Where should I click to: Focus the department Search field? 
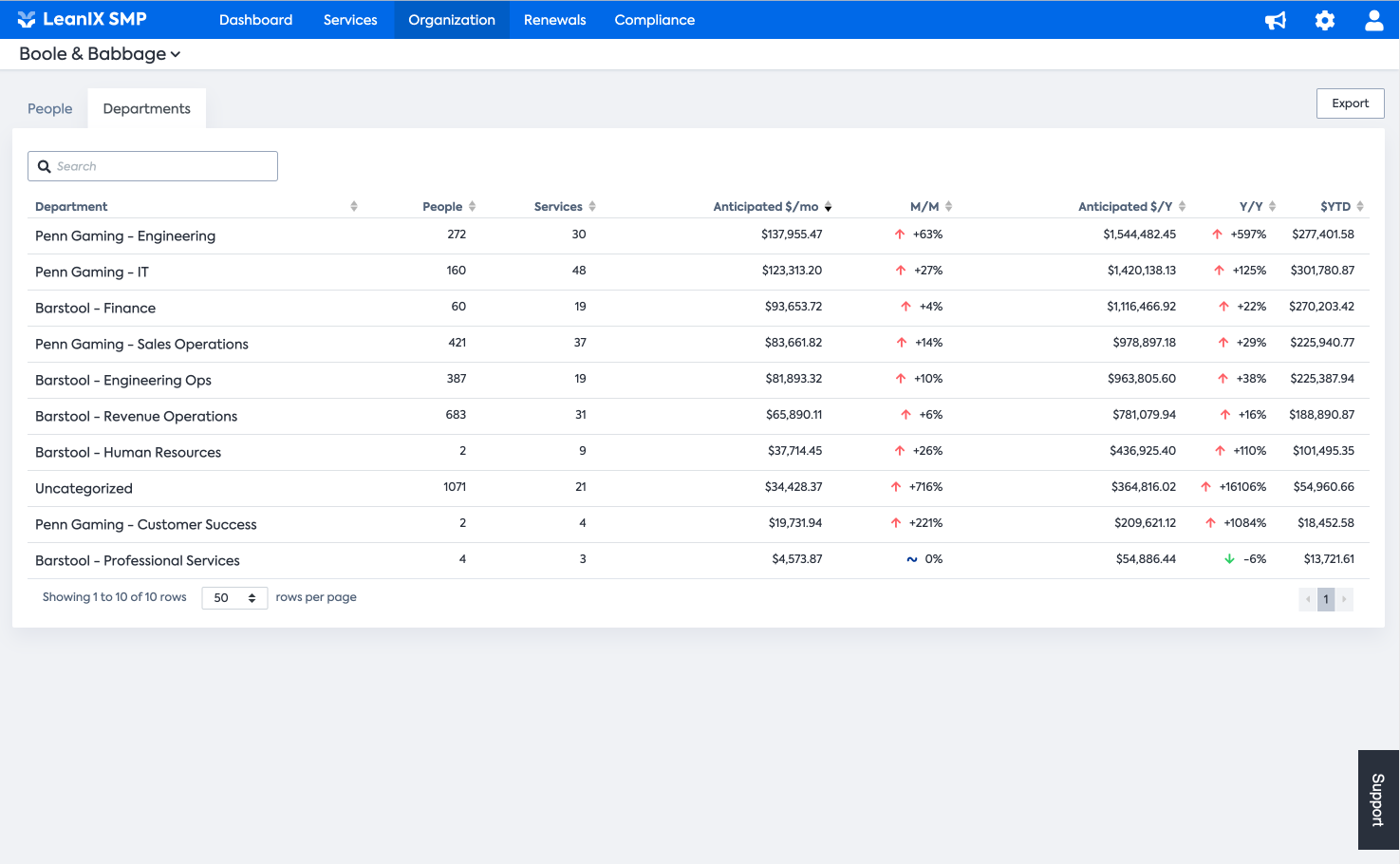point(153,166)
